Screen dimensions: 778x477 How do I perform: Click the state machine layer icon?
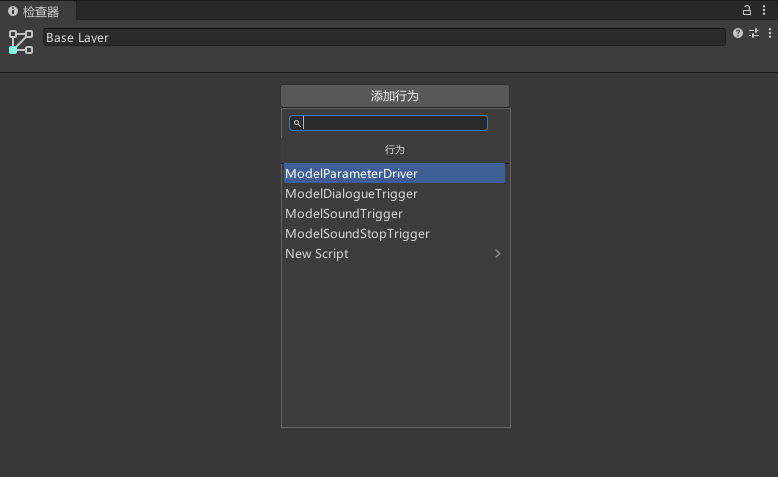pos(21,42)
